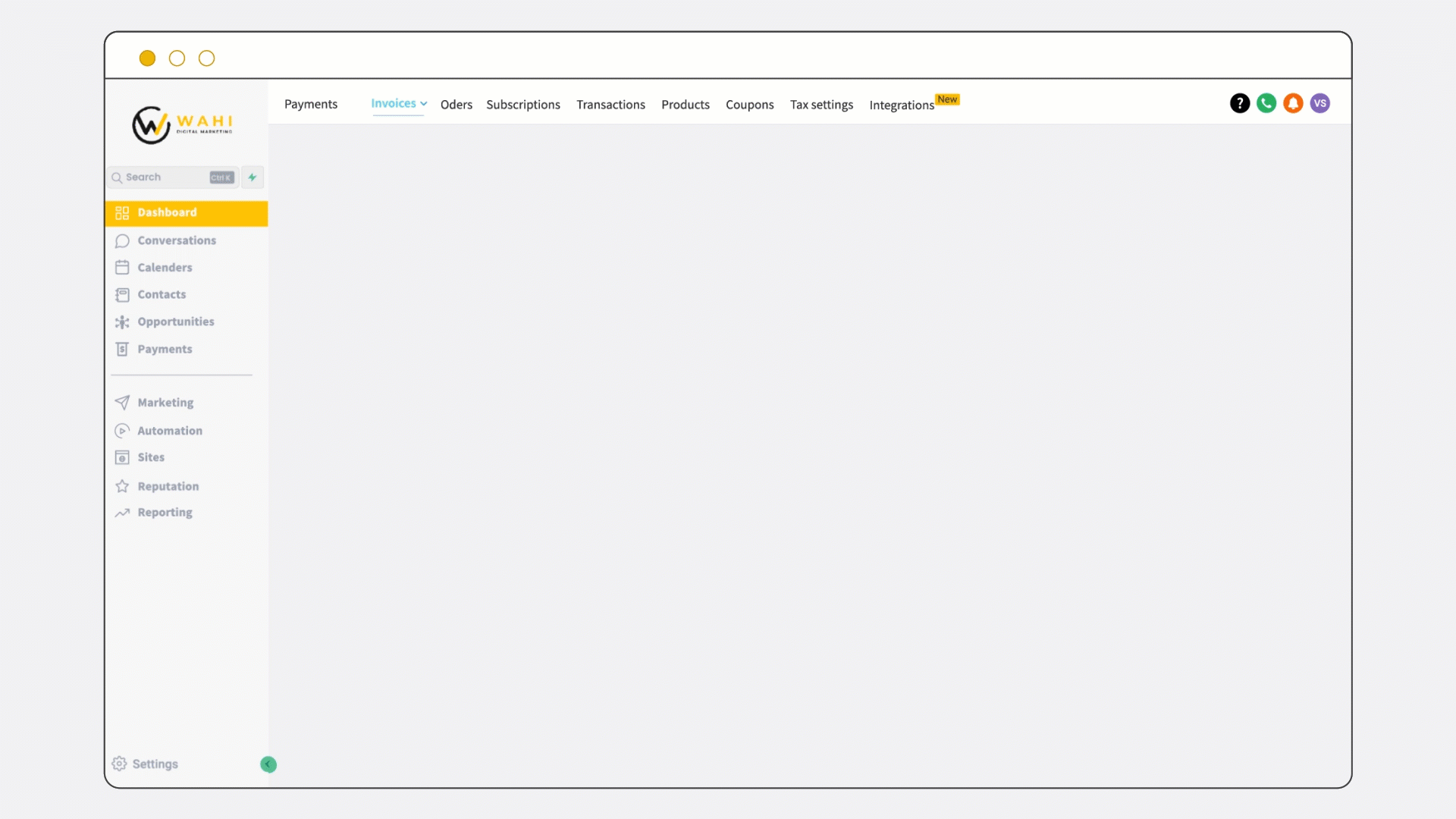Click the accessibility/help circle icon
This screenshot has width=1456, height=819.
pos(1239,103)
